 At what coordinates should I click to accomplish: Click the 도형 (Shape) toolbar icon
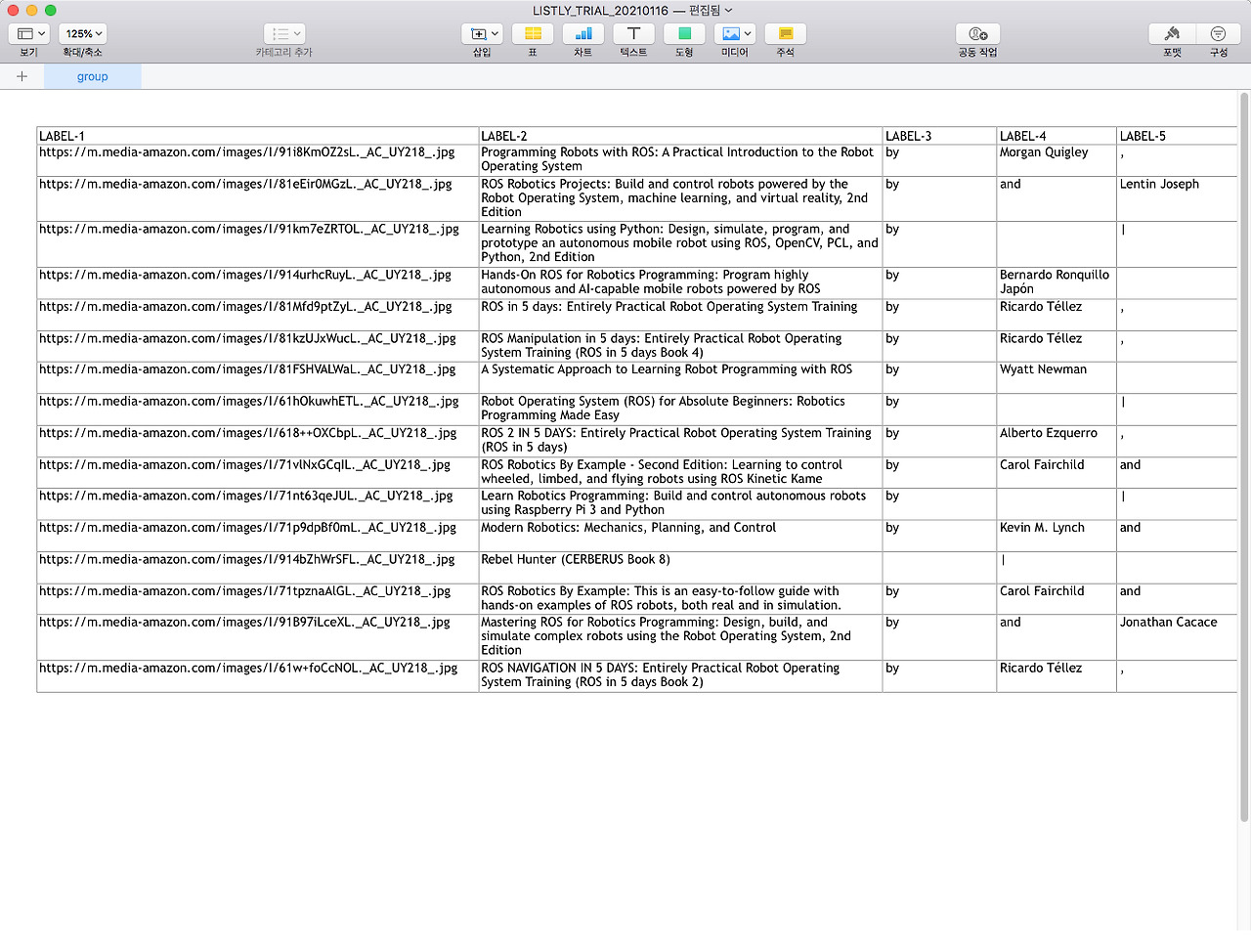(684, 34)
